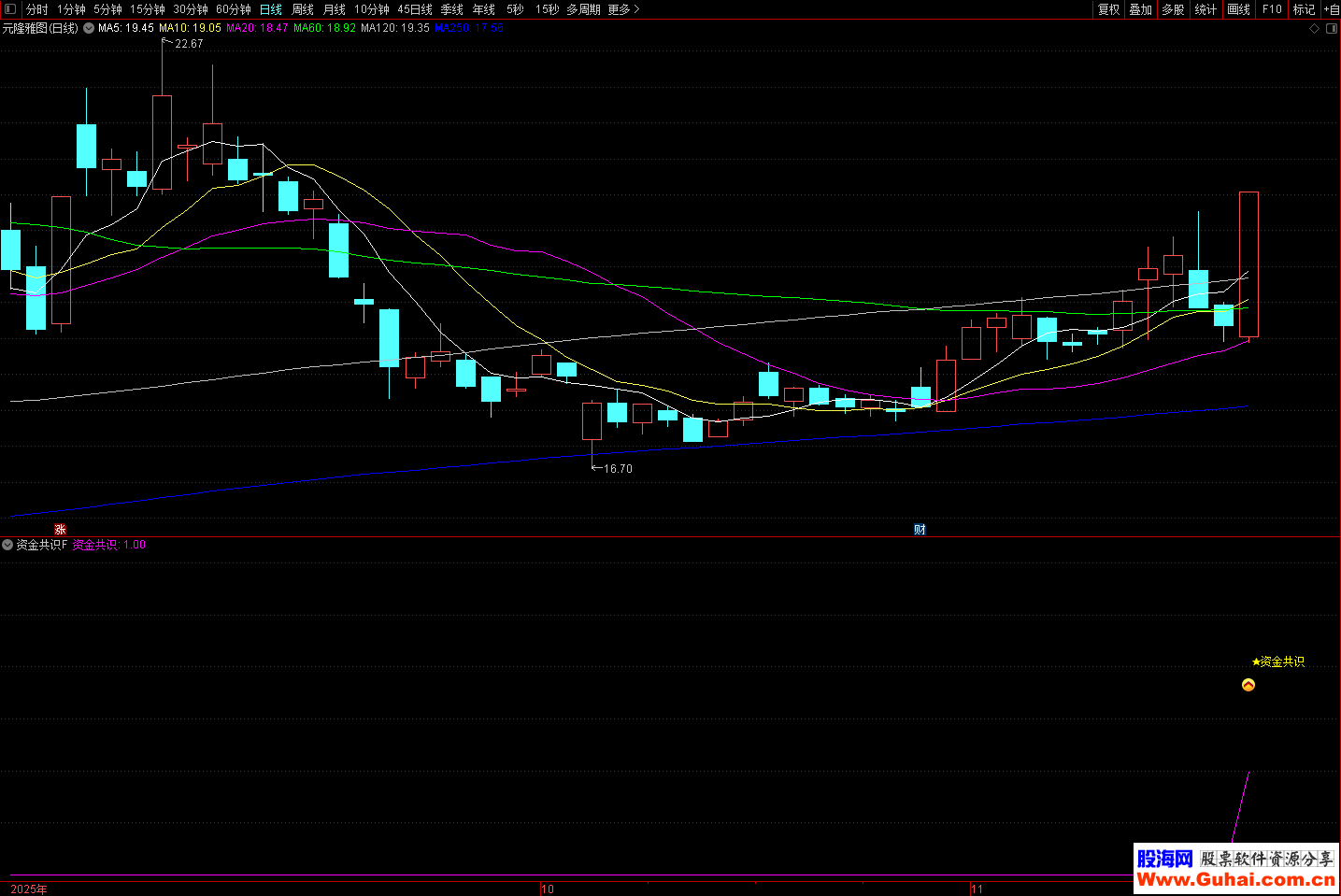Click the diamond icon at top right

[1314, 29]
